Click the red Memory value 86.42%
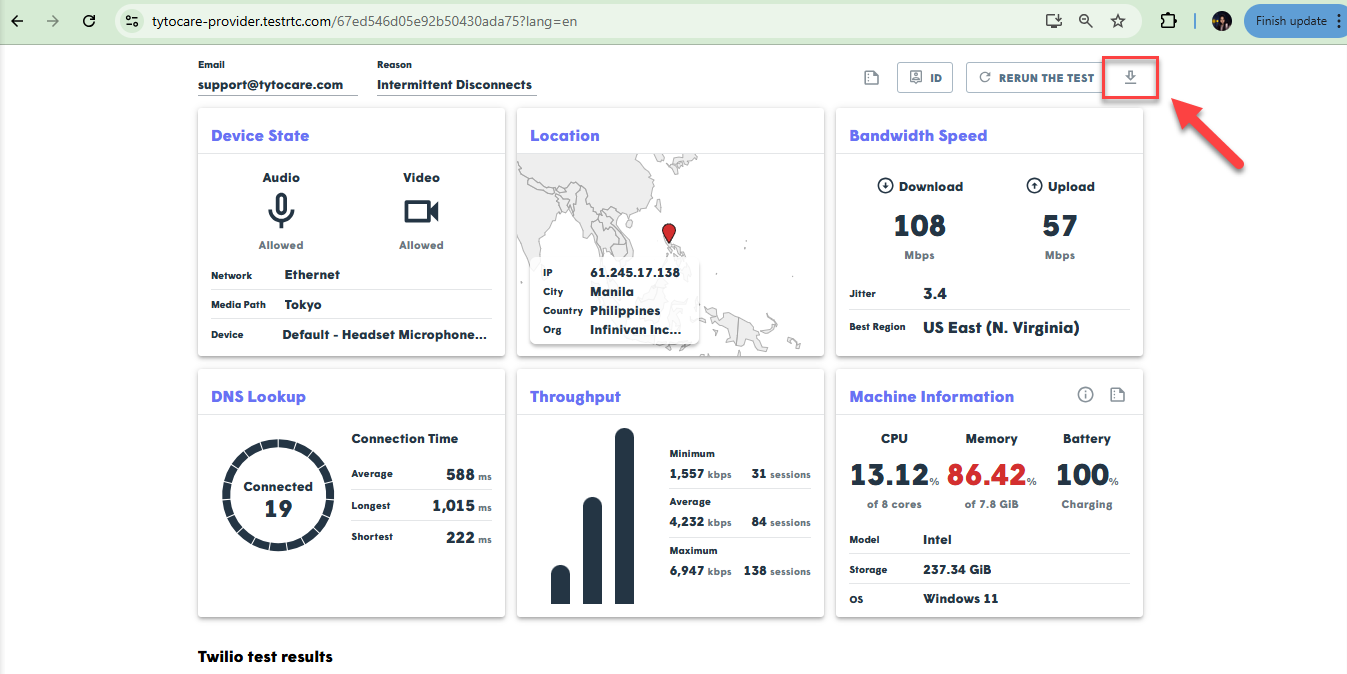 [991, 475]
